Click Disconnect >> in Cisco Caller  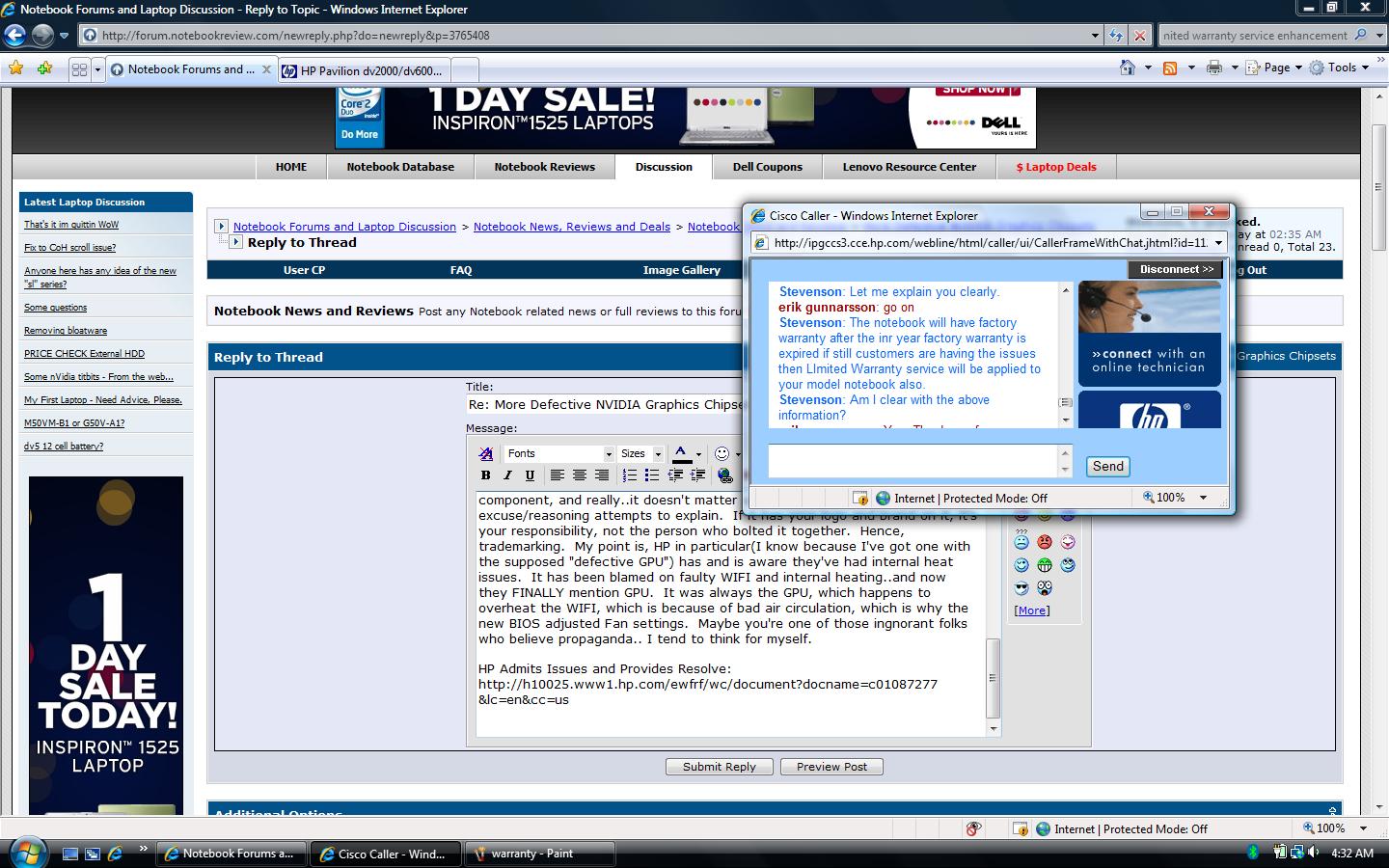point(1176,269)
